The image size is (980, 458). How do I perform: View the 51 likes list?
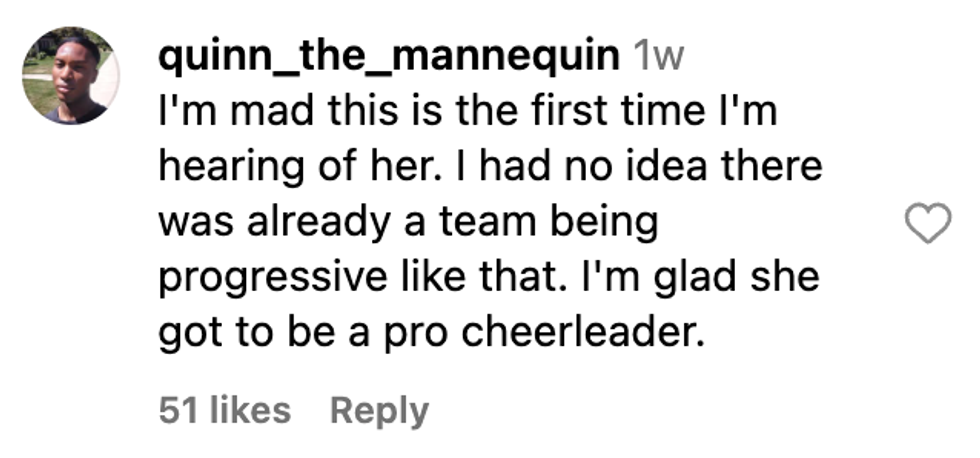(225, 410)
